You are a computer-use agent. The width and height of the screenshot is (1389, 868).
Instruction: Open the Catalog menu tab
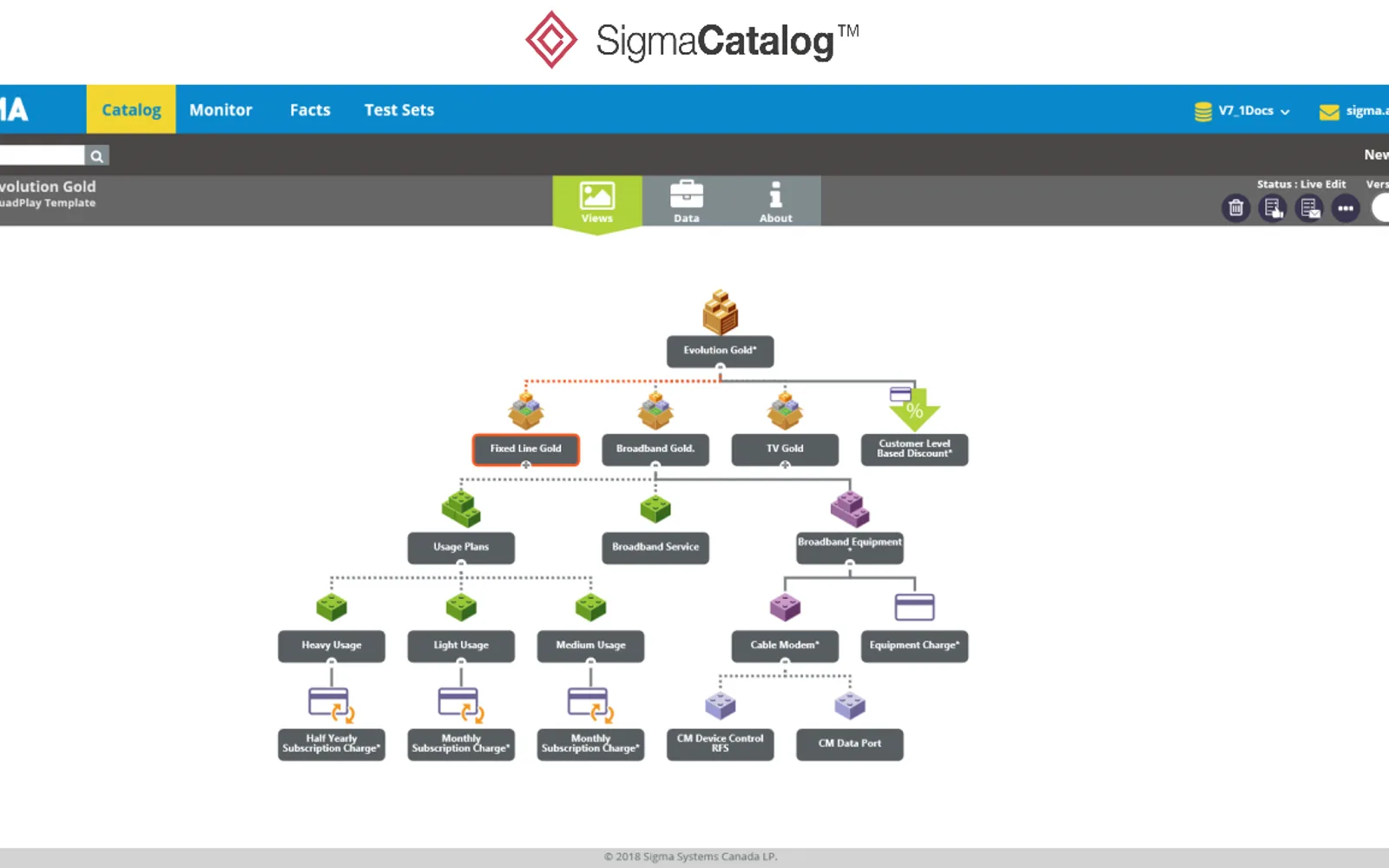[x=131, y=109]
